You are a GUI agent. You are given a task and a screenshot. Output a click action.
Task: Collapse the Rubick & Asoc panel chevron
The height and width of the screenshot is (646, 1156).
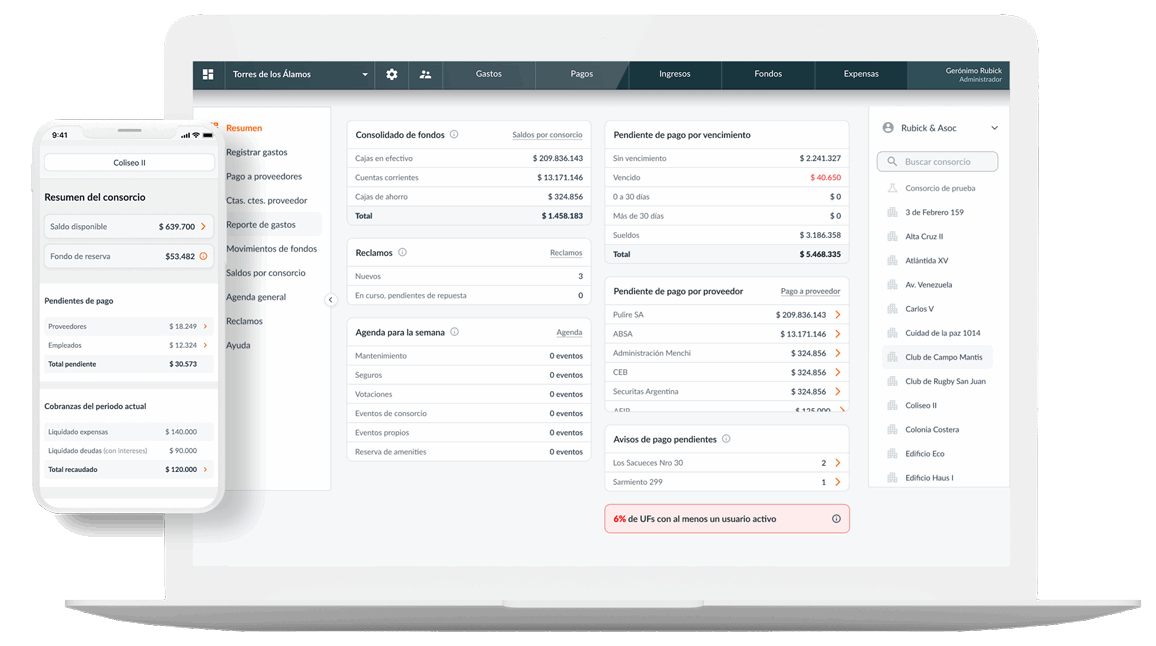[x=993, y=127]
